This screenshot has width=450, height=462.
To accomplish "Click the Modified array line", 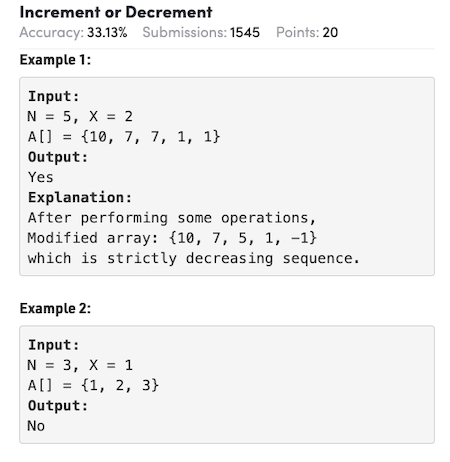I will (x=172, y=238).
